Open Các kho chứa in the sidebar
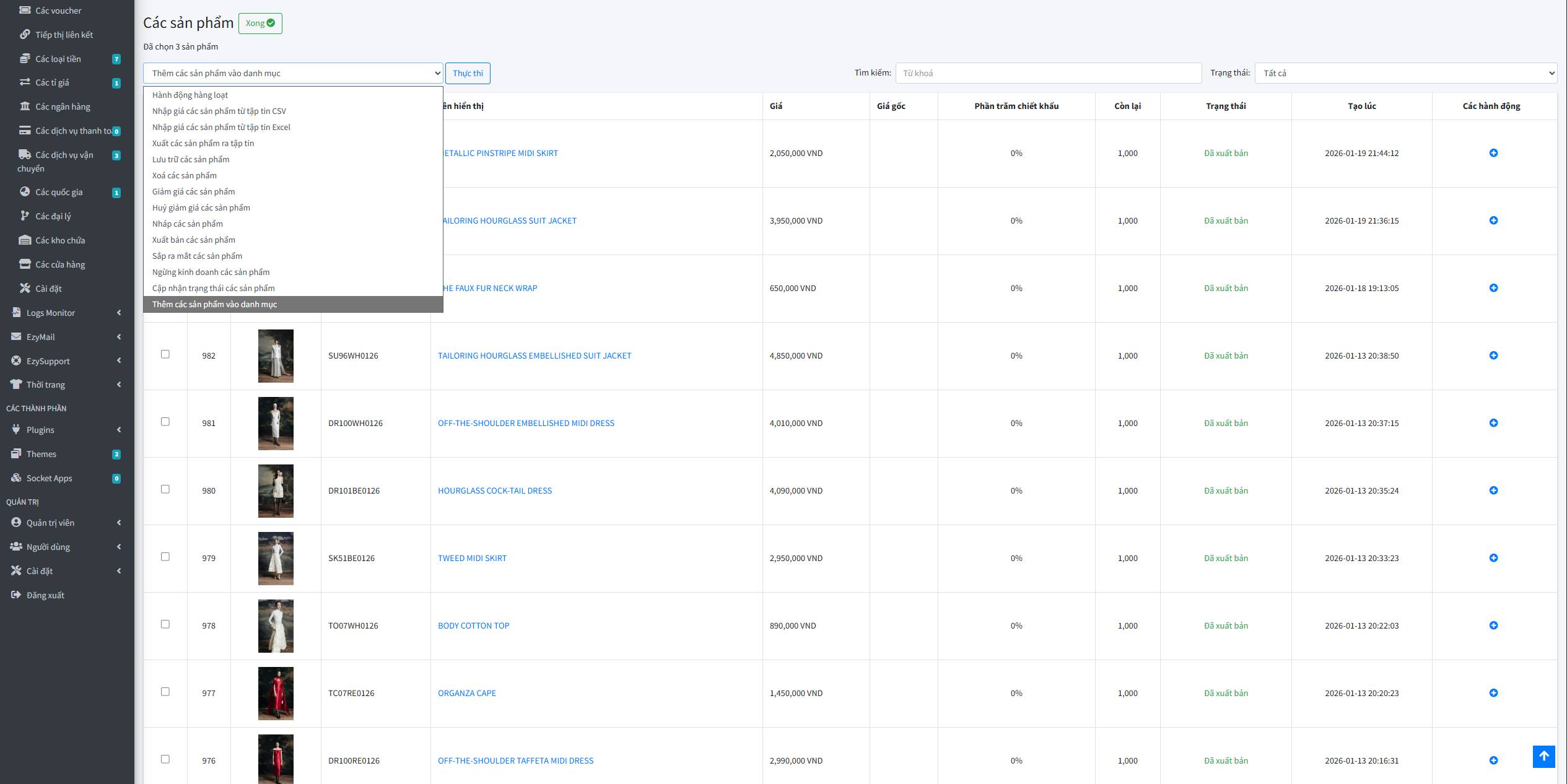The image size is (1567, 784). pyautogui.click(x=60, y=240)
